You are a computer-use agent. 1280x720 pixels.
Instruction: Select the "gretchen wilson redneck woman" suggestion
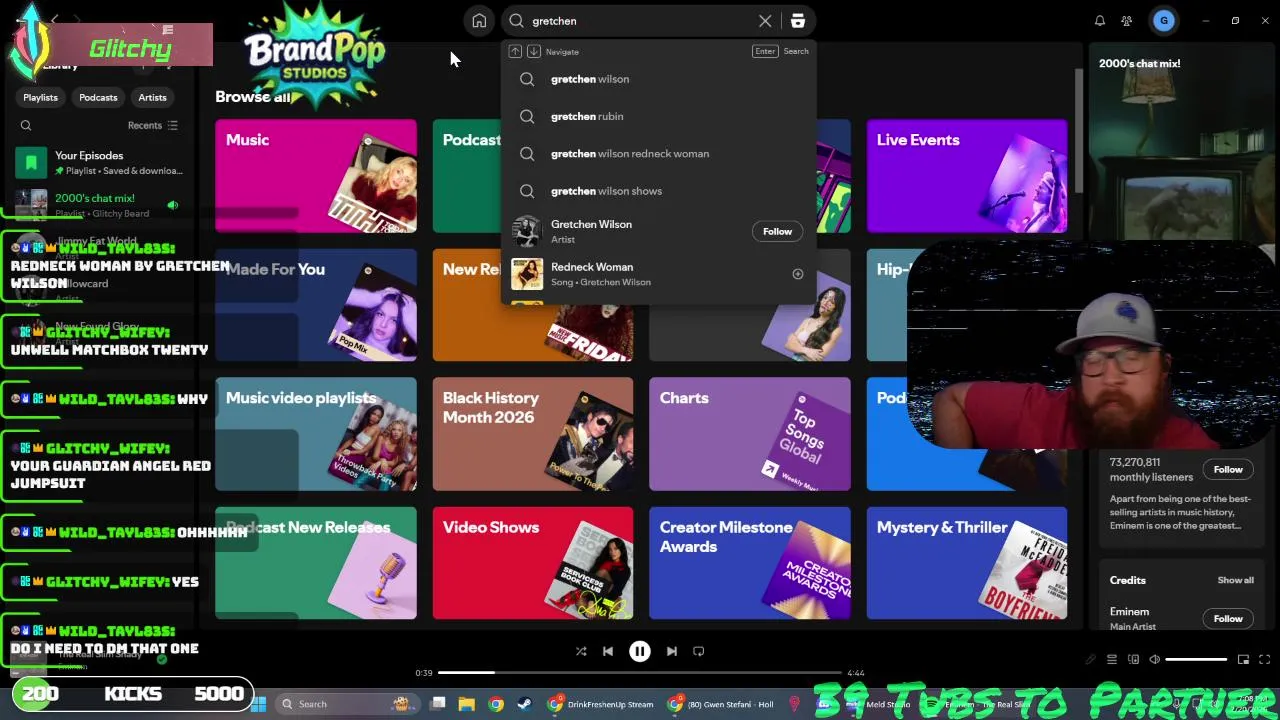(x=660, y=154)
